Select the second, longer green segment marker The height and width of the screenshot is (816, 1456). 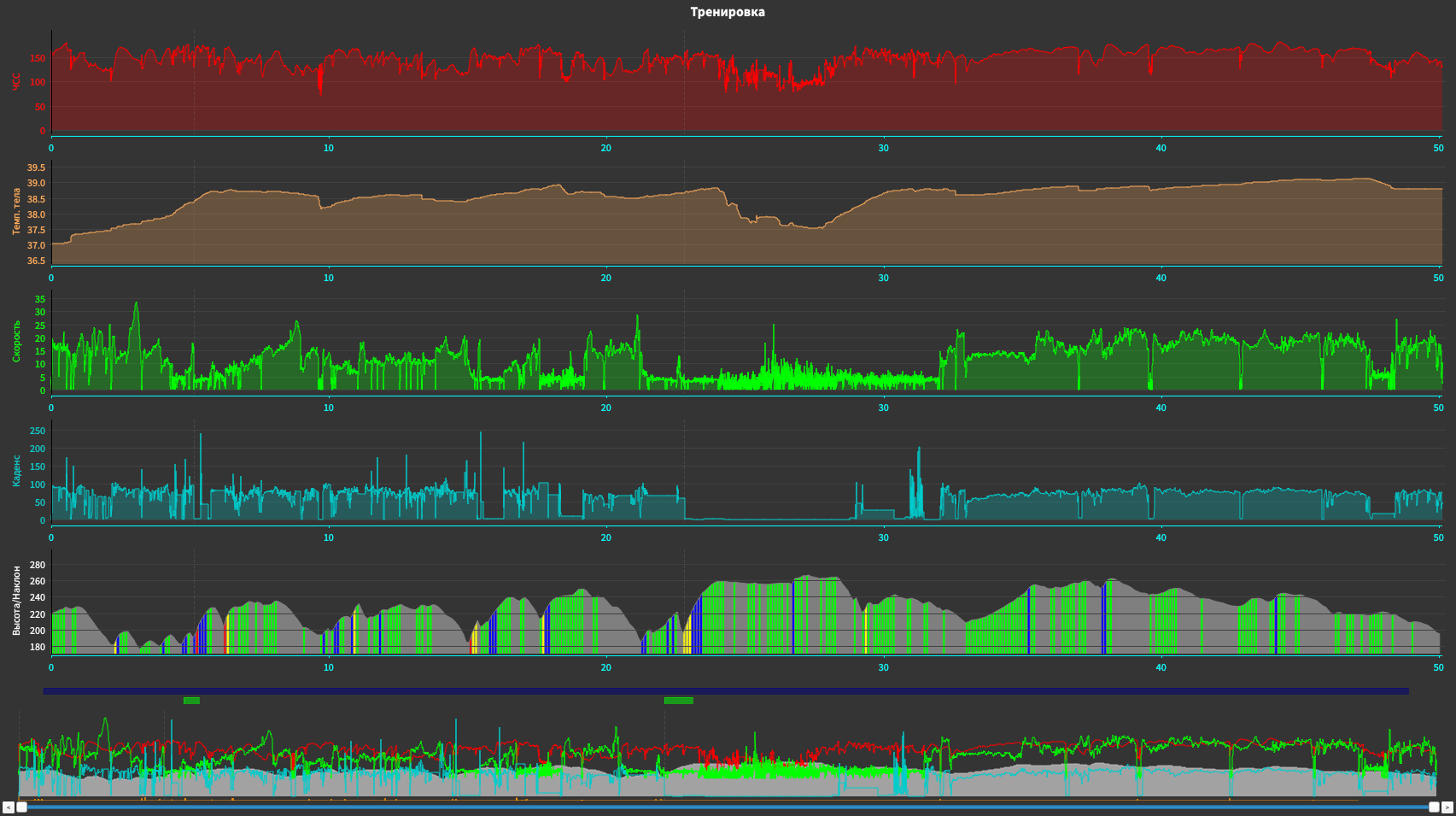tap(679, 701)
